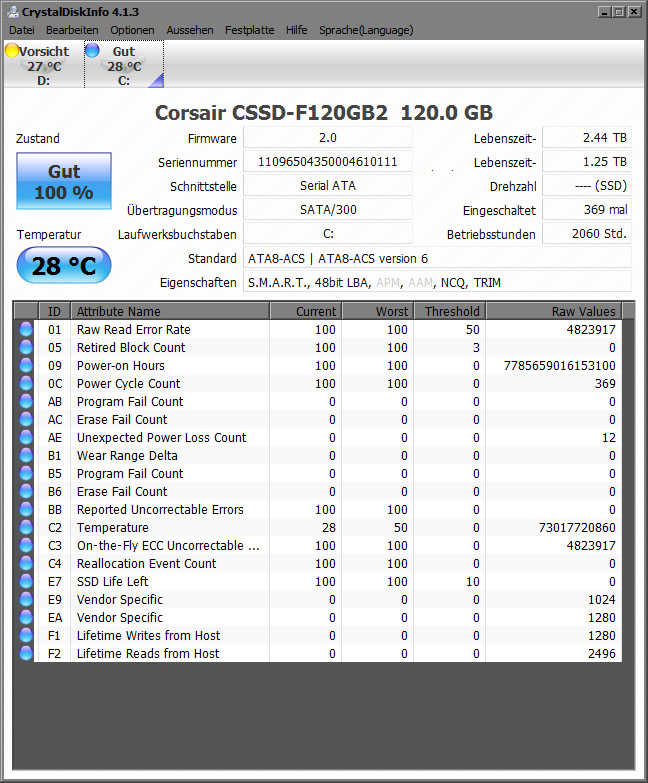Click the CrystalDiskInfo title bar icon
This screenshot has height=783, width=648.
(x=13, y=11)
